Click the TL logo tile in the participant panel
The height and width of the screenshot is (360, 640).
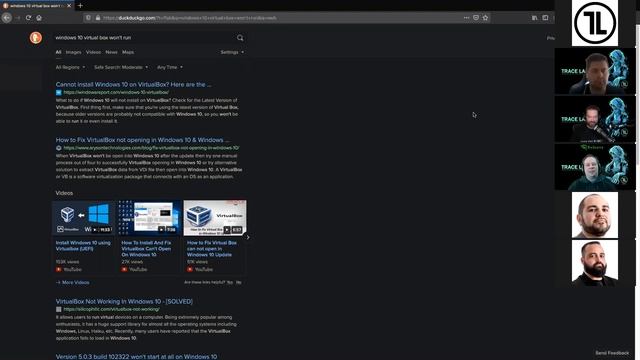(x=595, y=23)
